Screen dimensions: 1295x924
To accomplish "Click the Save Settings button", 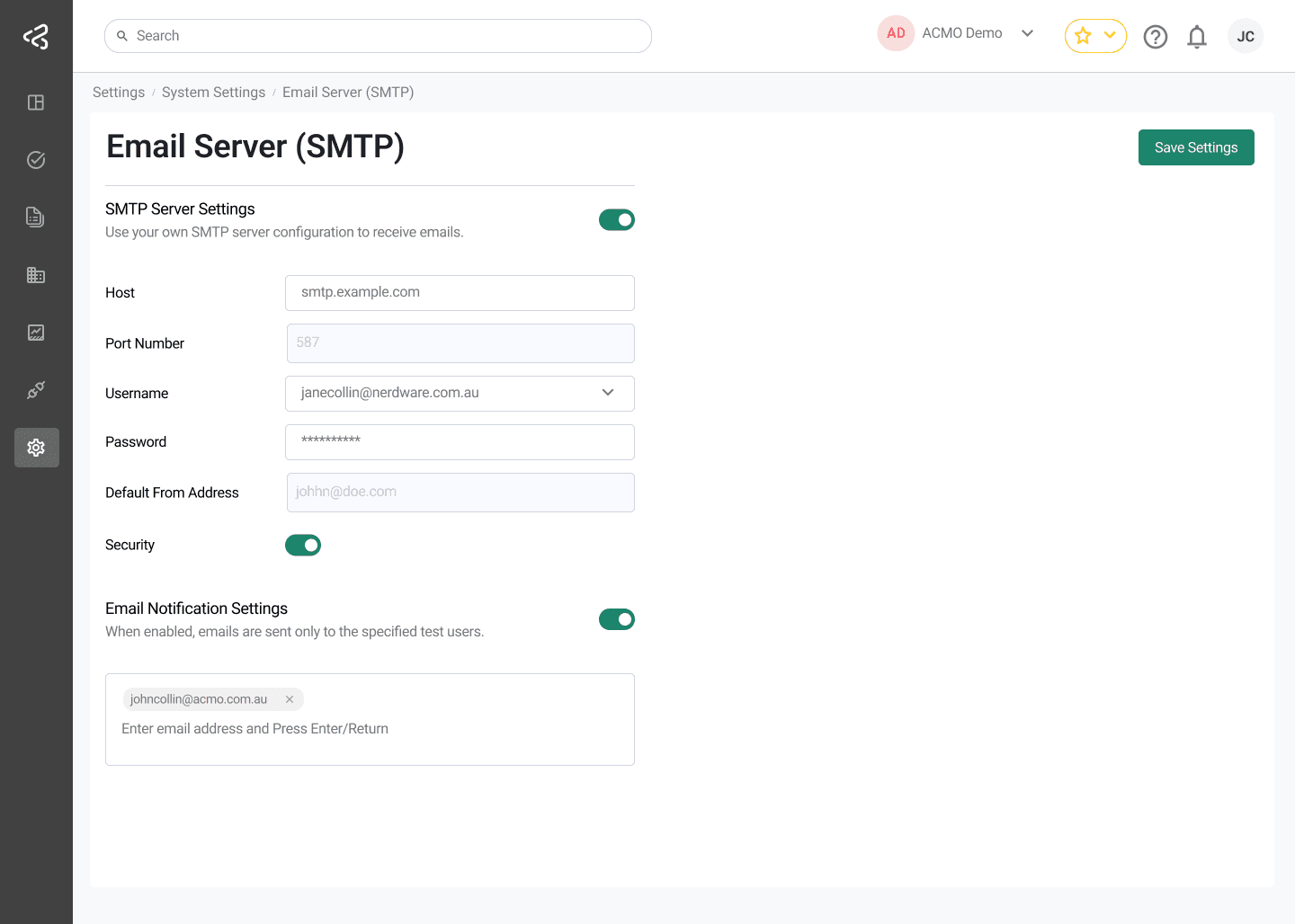I will 1196,147.
